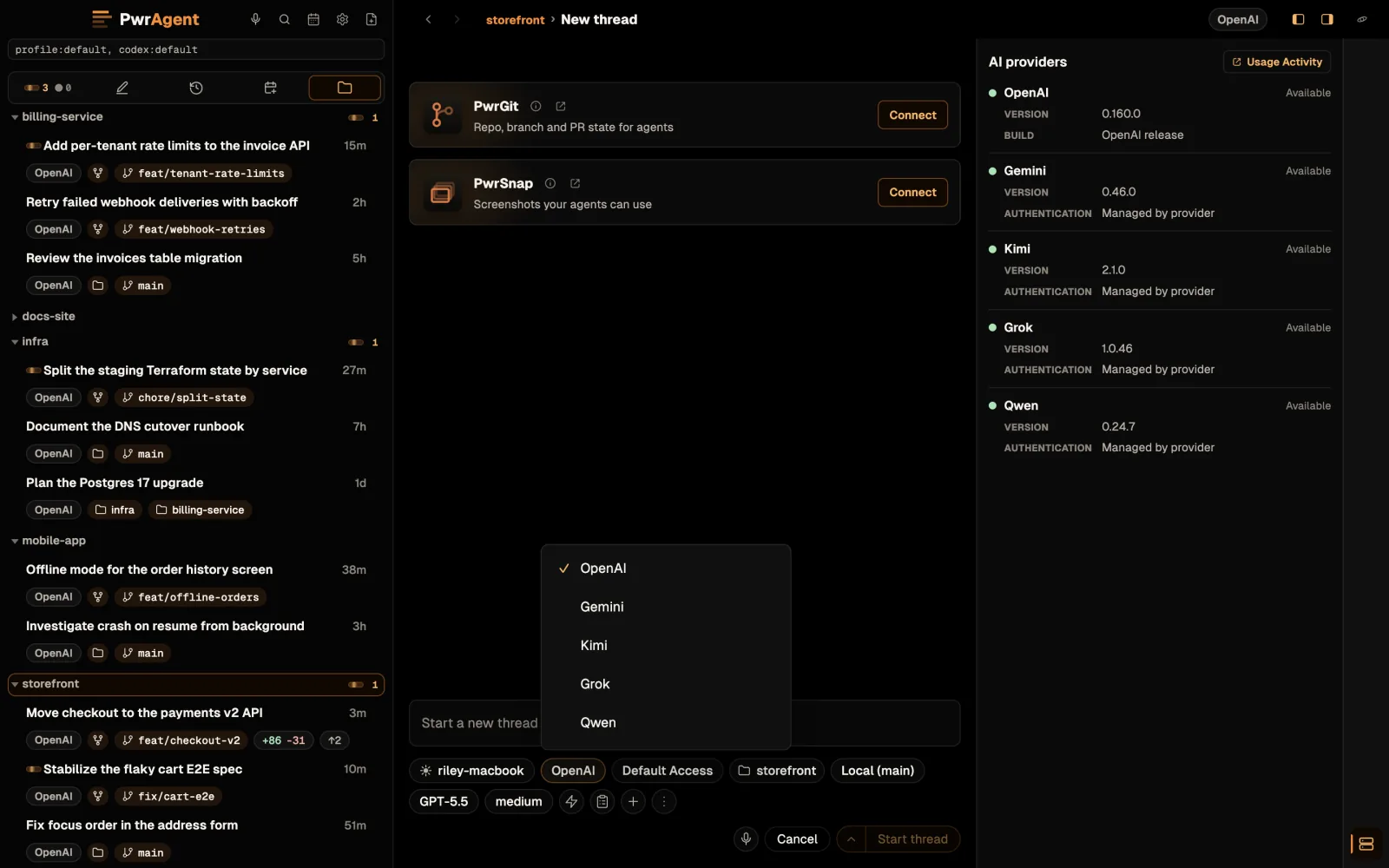1389x868 pixels.
Task: Collapse the billing-service project group
Action: (x=15, y=117)
